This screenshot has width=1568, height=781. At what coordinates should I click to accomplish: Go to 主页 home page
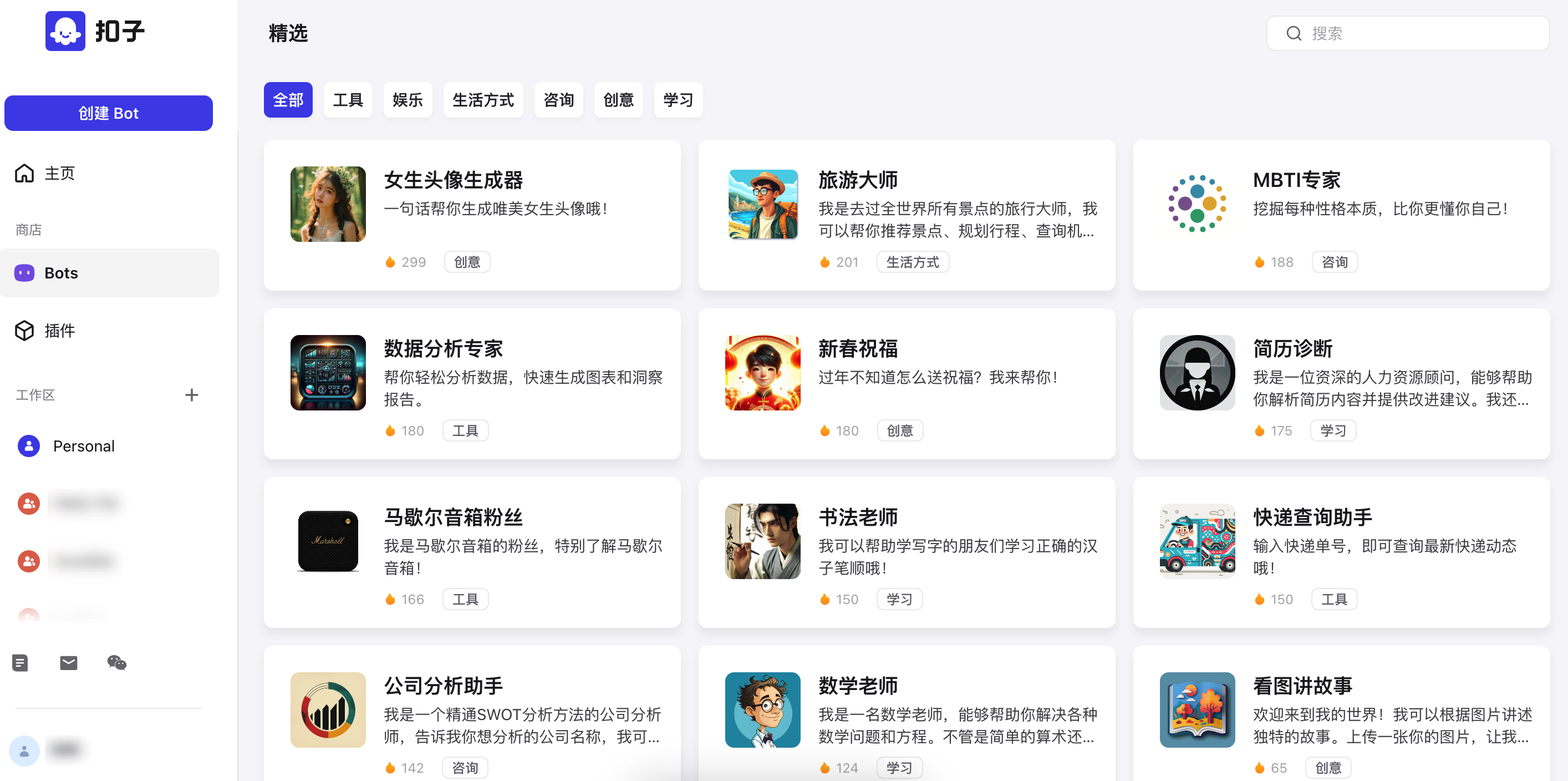[45, 174]
